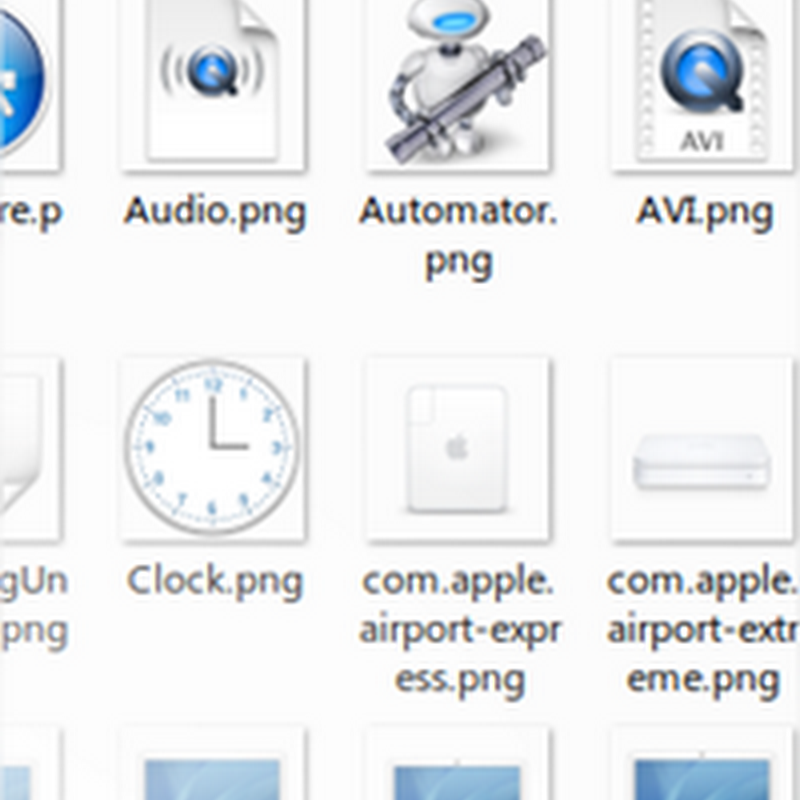Viewport: 800px width, 800px height.
Task: Click the Automator.png file name label
Action: coord(458,237)
